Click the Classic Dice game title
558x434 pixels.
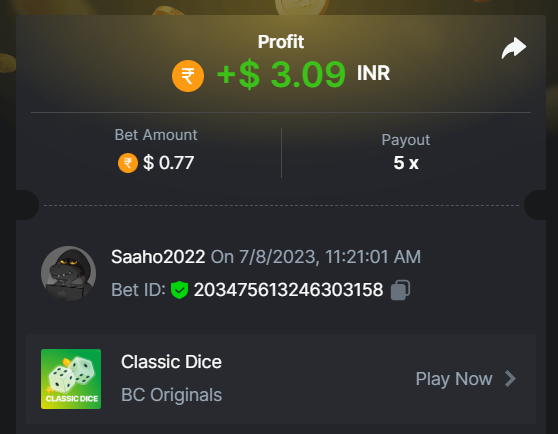tap(171, 362)
